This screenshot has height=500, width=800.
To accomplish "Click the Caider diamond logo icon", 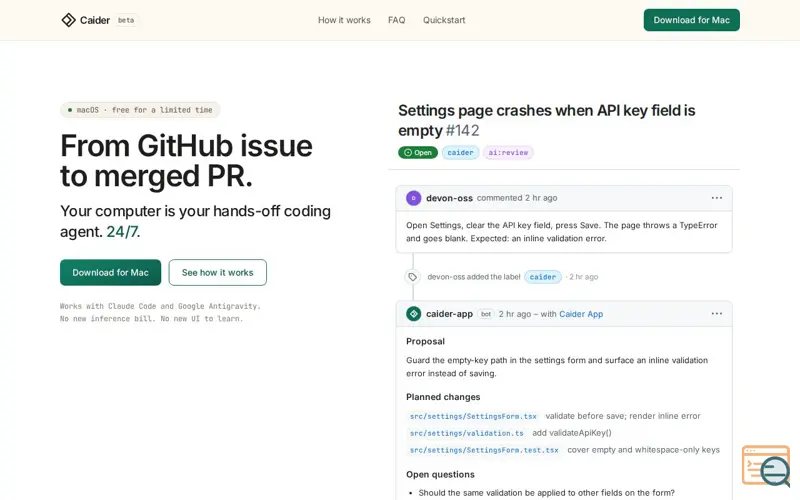I will pyautogui.click(x=68, y=20).
